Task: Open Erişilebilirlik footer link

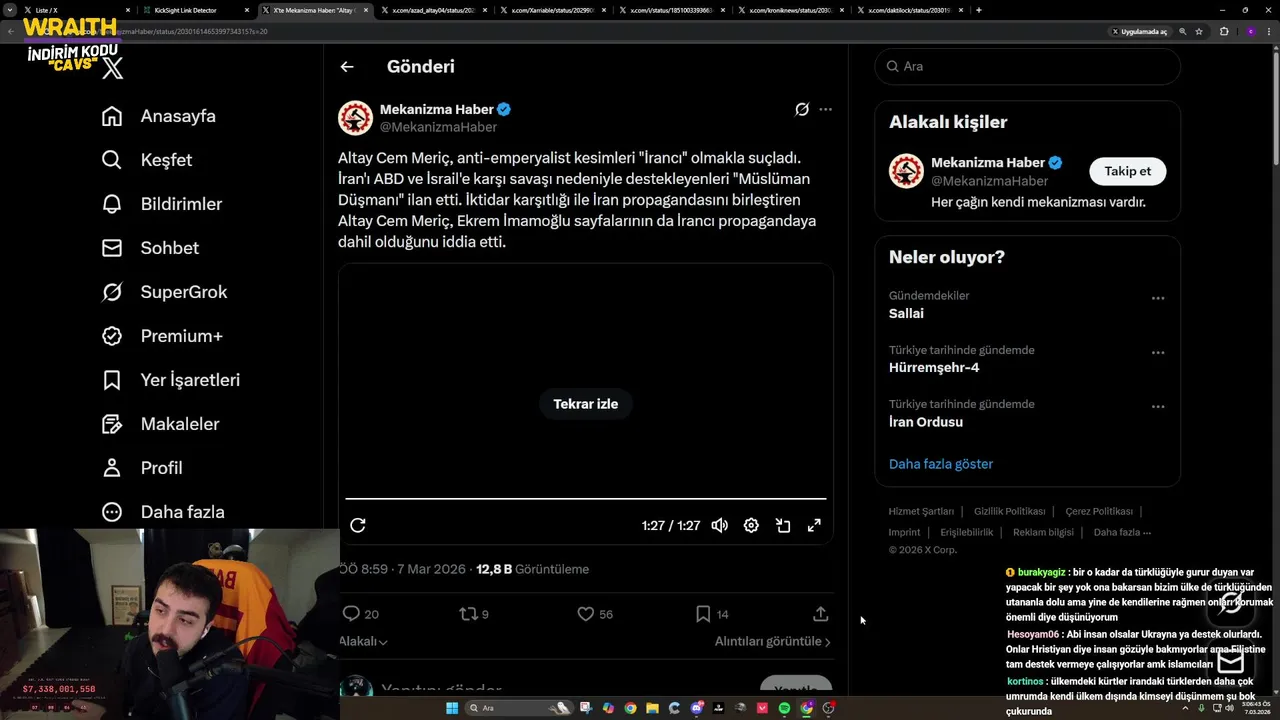Action: (x=966, y=532)
